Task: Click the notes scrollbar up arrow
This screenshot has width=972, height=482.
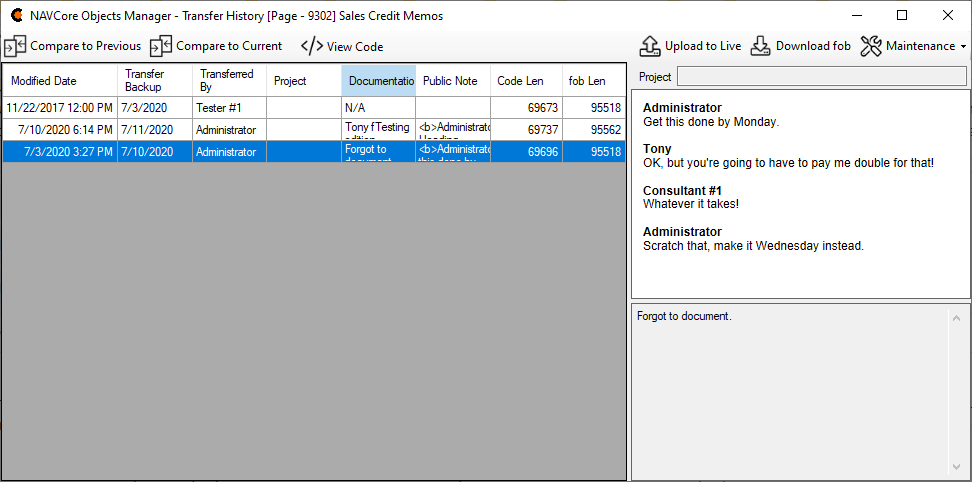Action: coord(955,318)
